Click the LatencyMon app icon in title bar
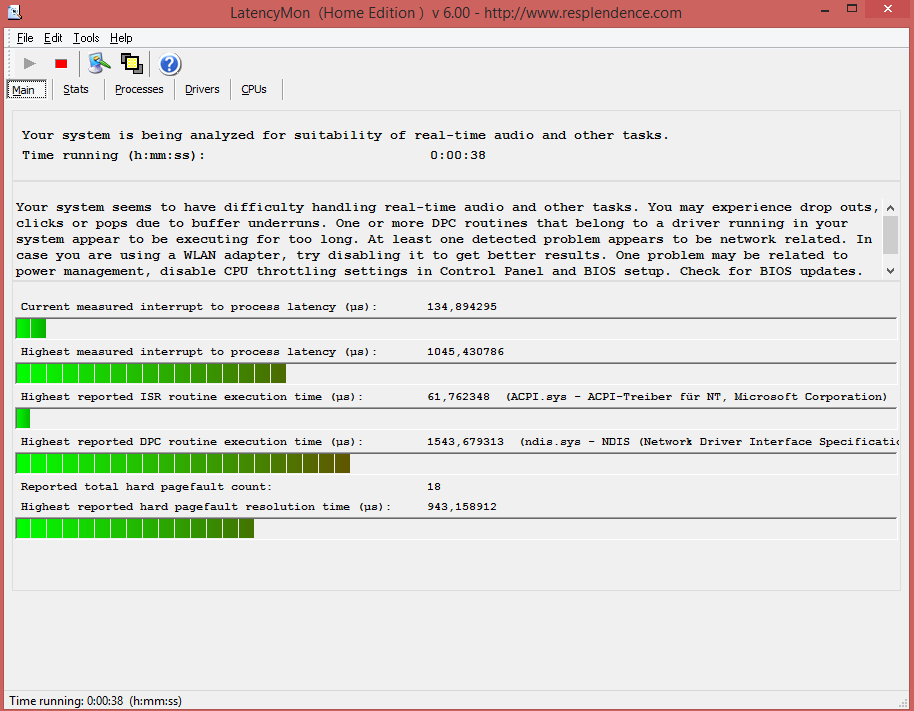The height and width of the screenshot is (711, 914). point(14,12)
